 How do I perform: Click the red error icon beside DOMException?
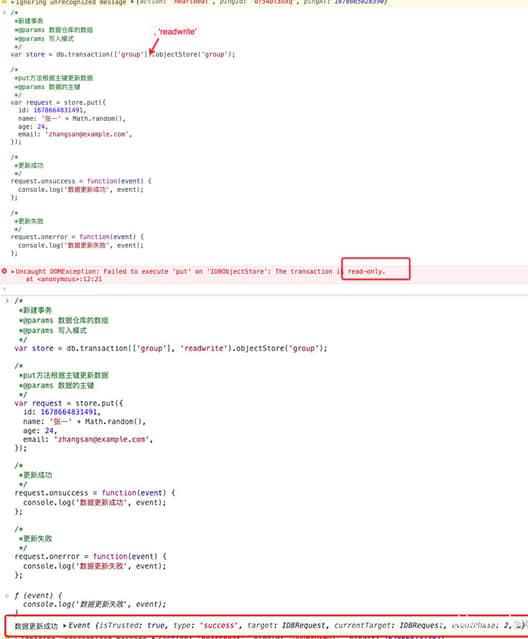point(4,271)
